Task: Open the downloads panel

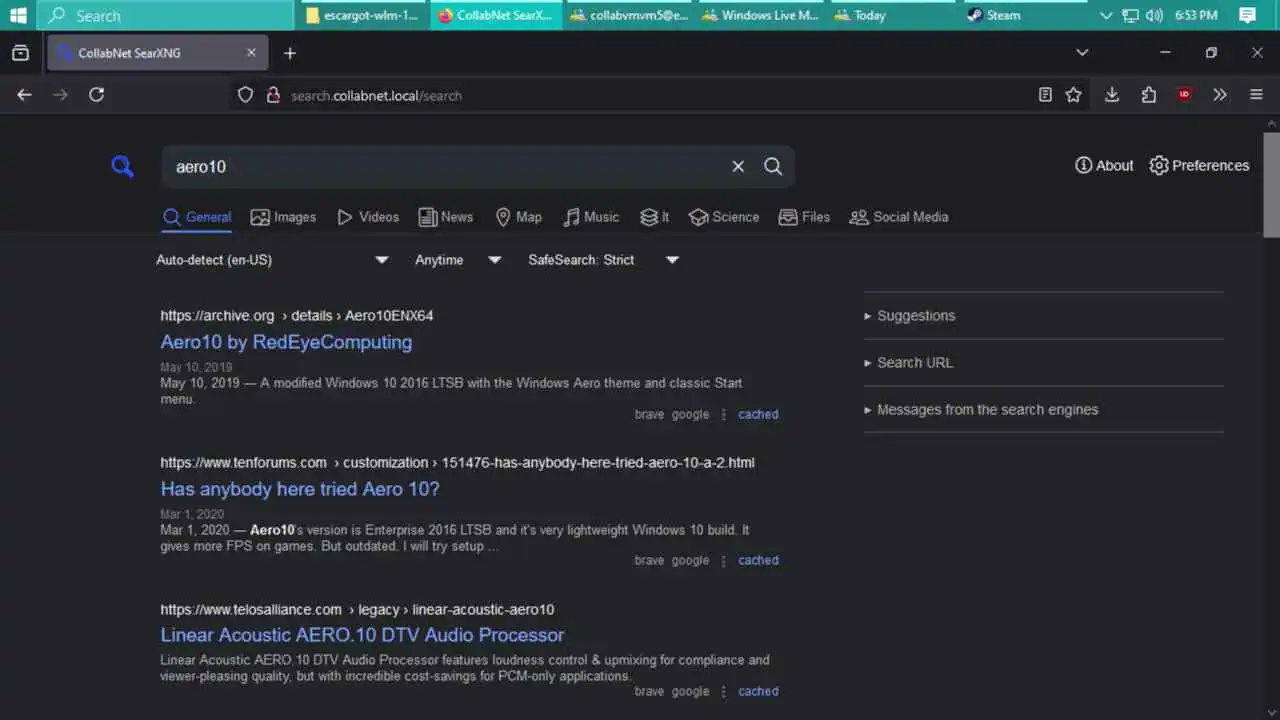Action: (1111, 95)
